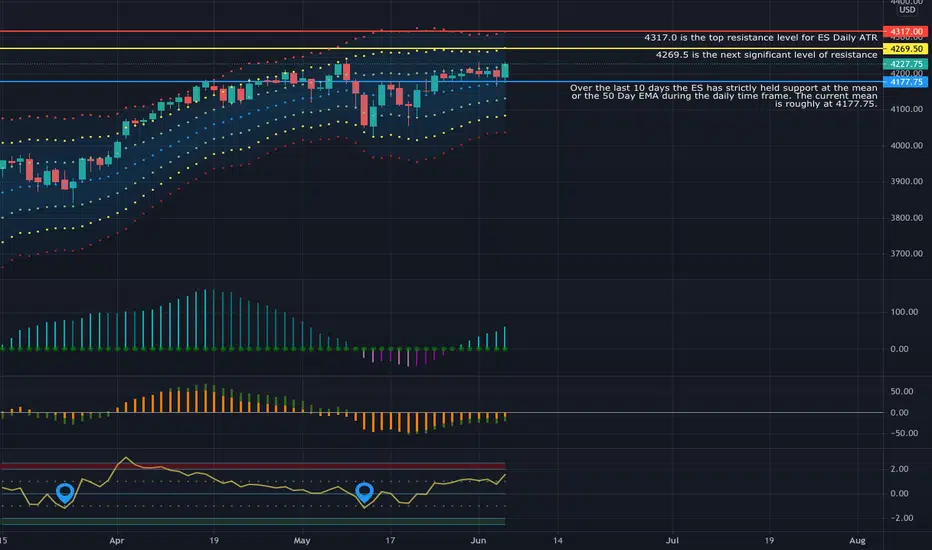Screen dimensions: 932x550
Task: Click the Apr label on the time axis
Action: coord(116,540)
